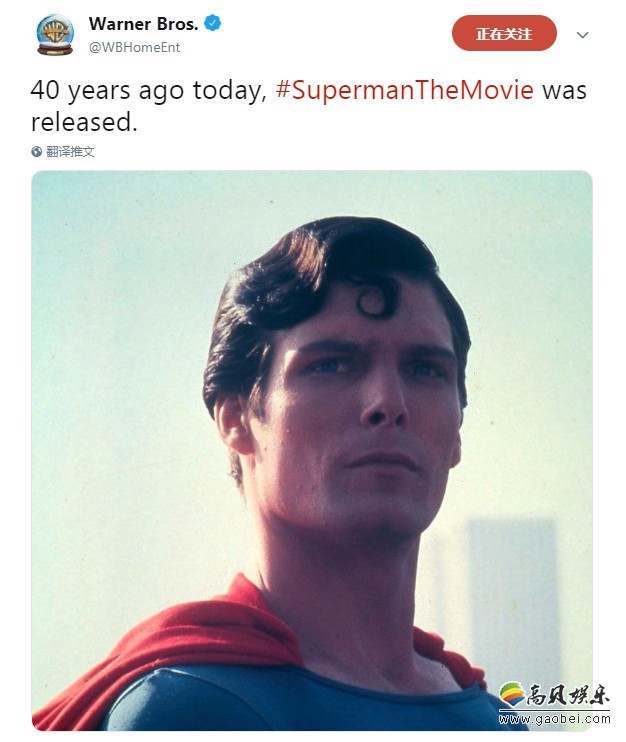Click the Warner Bros. display name
Image resolution: width=626 pixels, height=742 pixels.
(143, 24)
